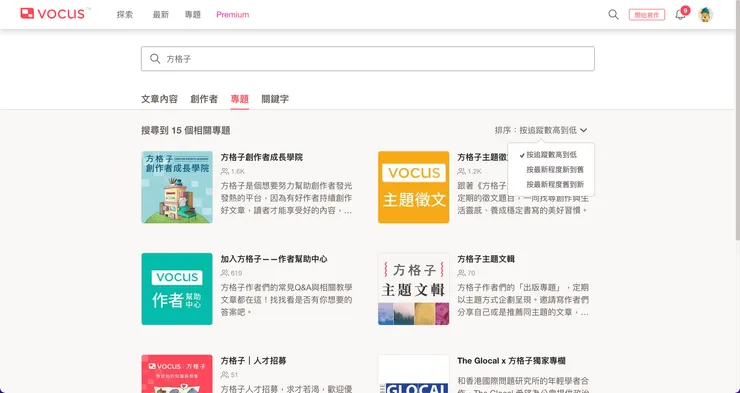The width and height of the screenshot is (740, 393).
Task: Click description starting 方格子是個想要努力幫助創作者
Action: [286, 198]
